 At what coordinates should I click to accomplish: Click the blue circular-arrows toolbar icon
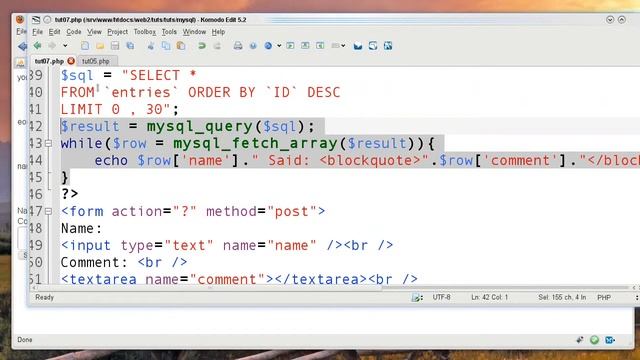tap(373, 46)
